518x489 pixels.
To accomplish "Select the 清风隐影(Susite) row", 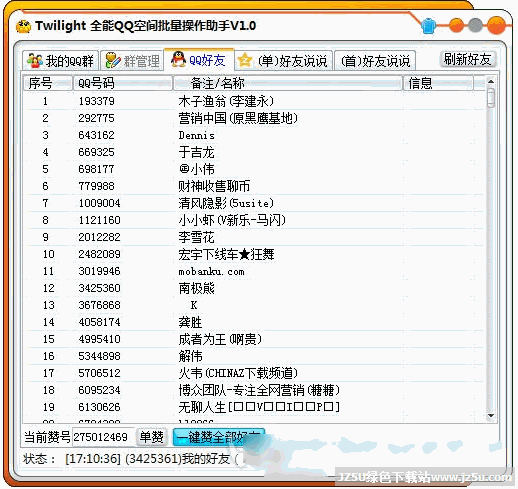I will pos(254,203).
